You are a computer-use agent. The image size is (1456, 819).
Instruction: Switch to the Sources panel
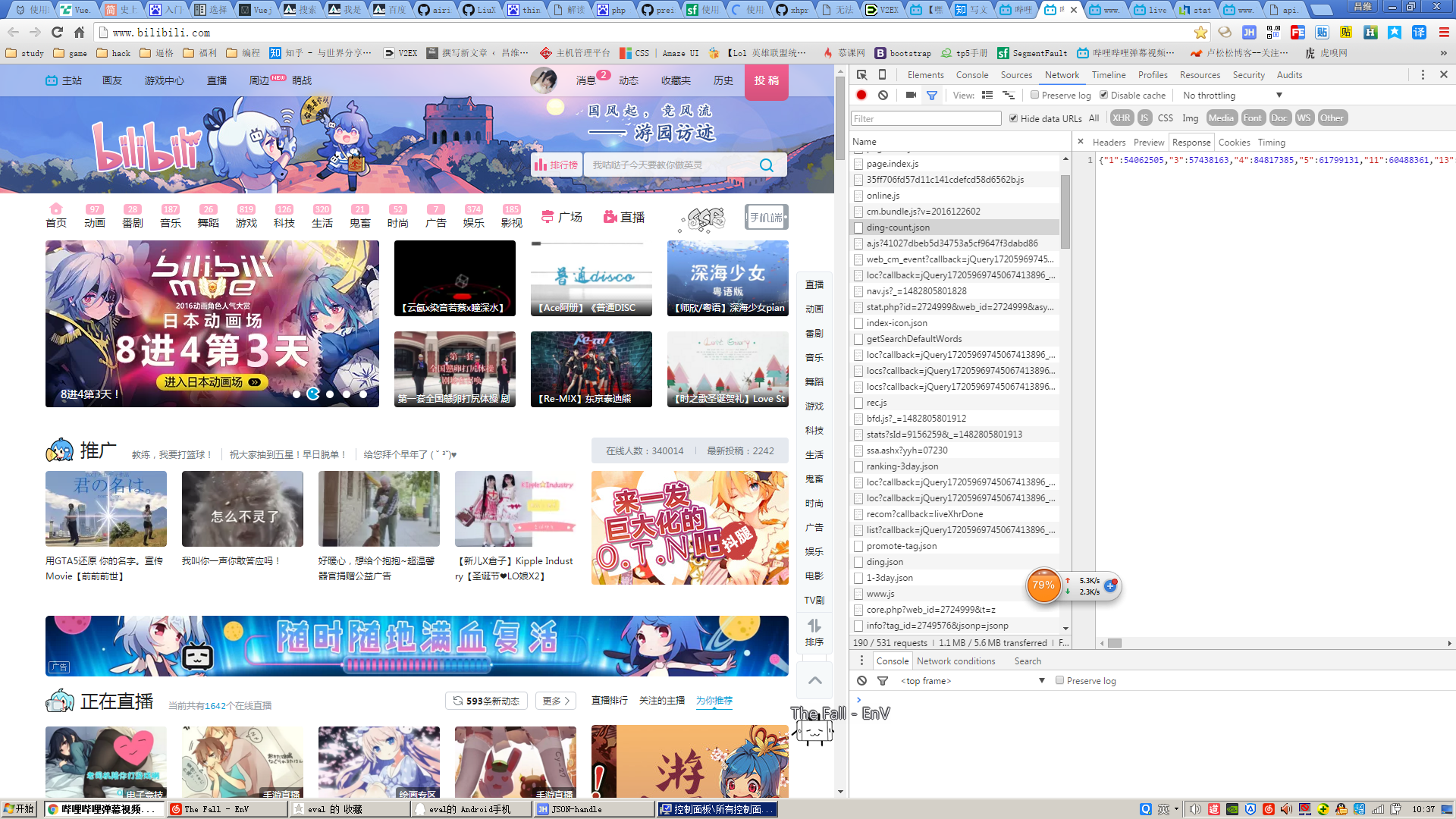click(1016, 74)
